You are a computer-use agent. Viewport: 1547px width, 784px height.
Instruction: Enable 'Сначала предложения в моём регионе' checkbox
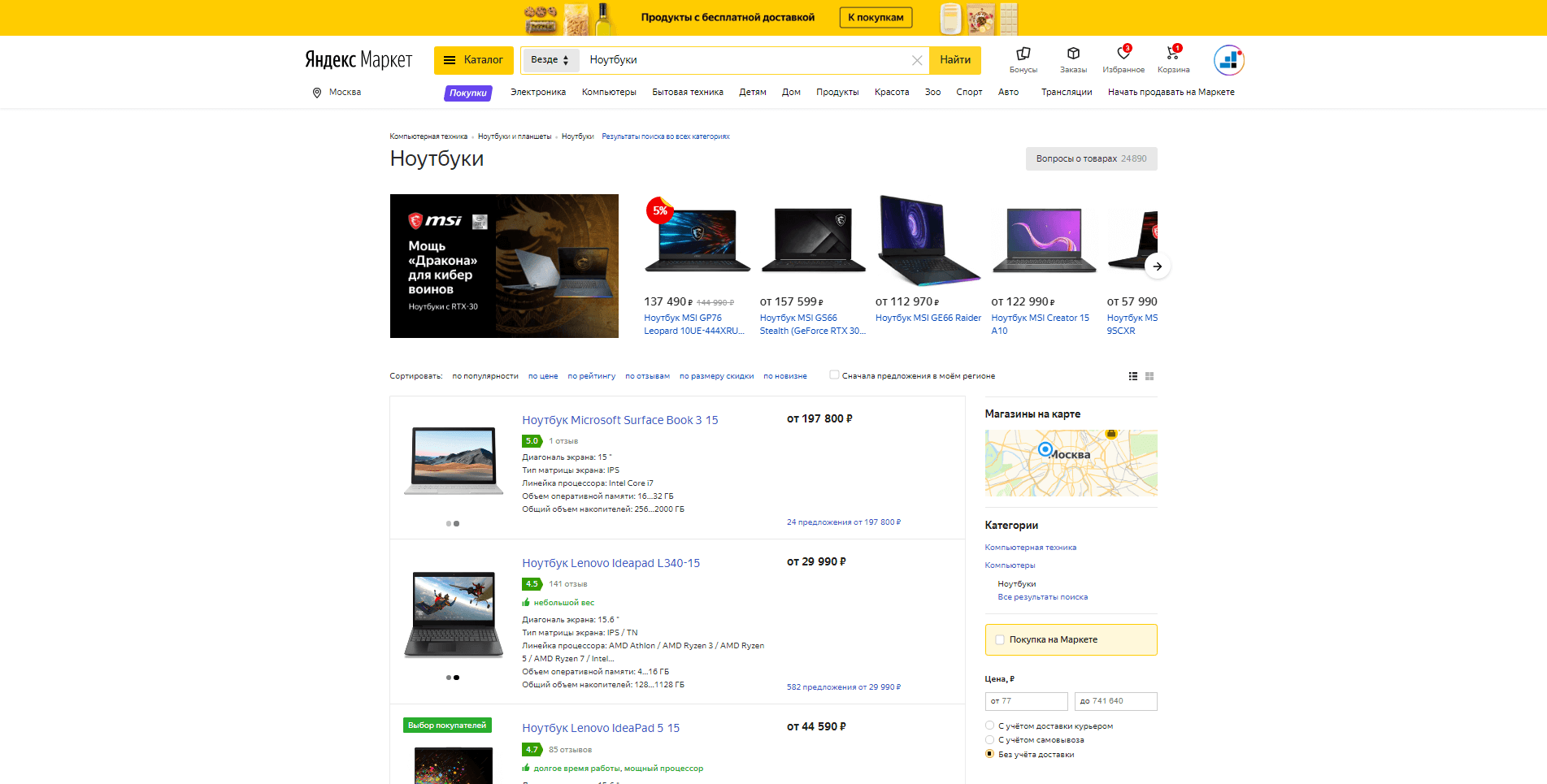[x=834, y=375]
